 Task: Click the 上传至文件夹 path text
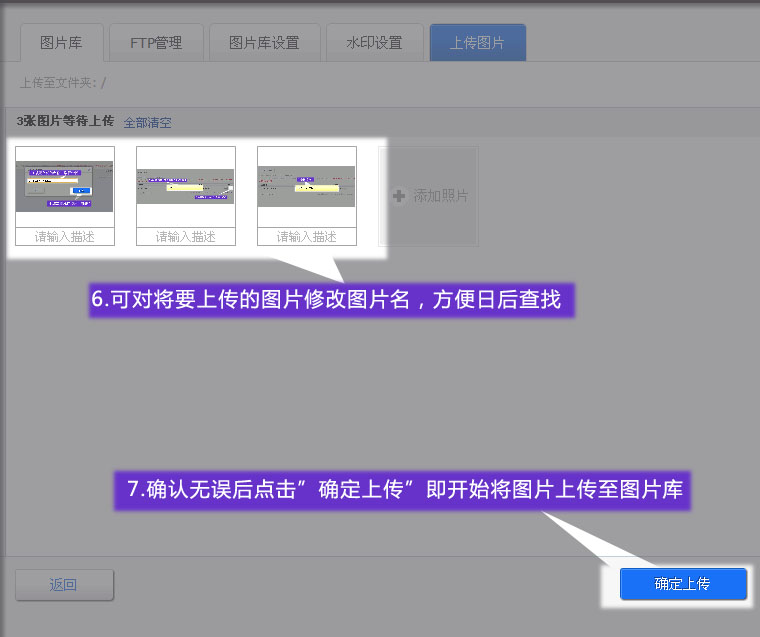62,83
